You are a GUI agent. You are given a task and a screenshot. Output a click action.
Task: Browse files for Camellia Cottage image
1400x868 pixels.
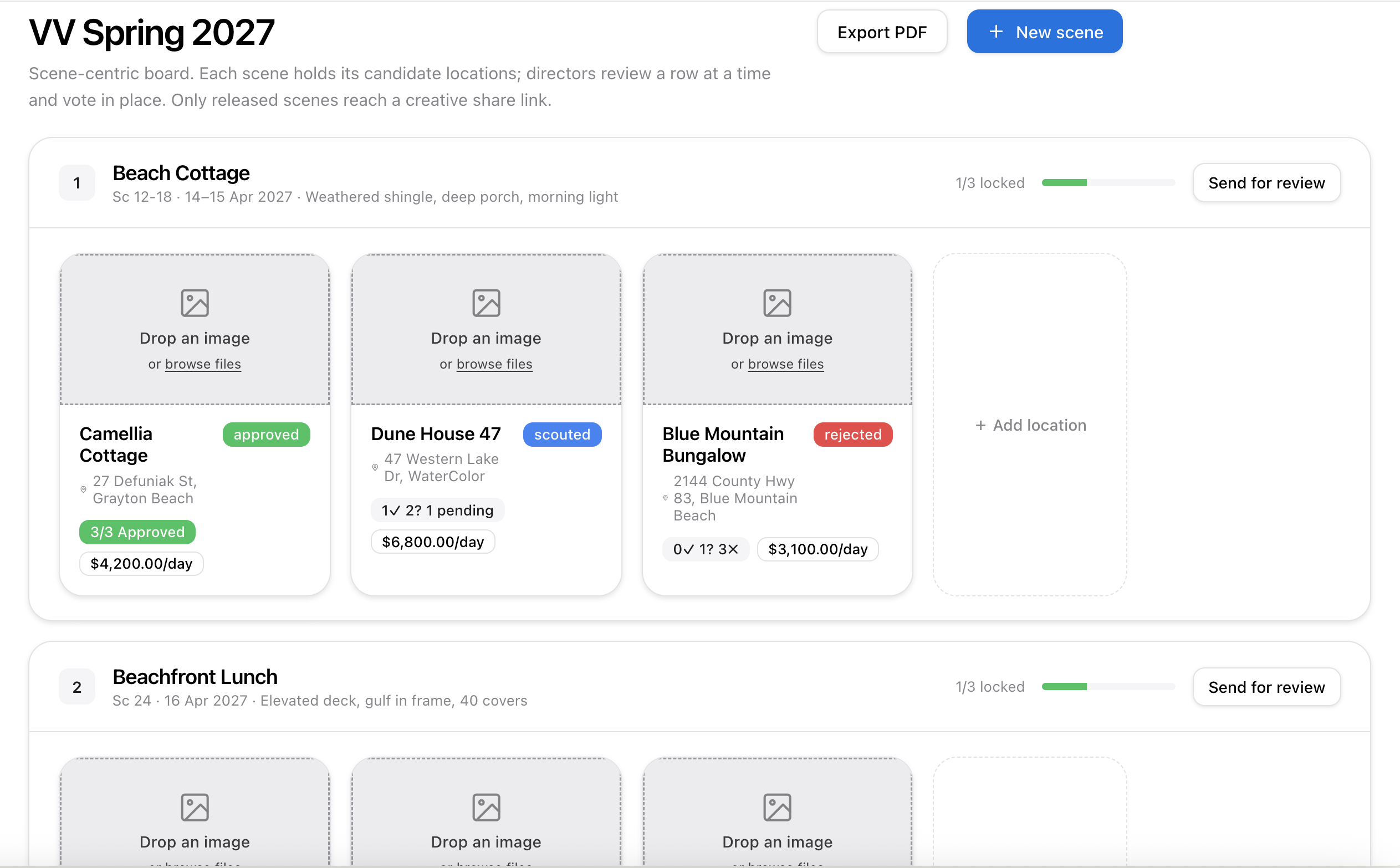pyautogui.click(x=203, y=364)
